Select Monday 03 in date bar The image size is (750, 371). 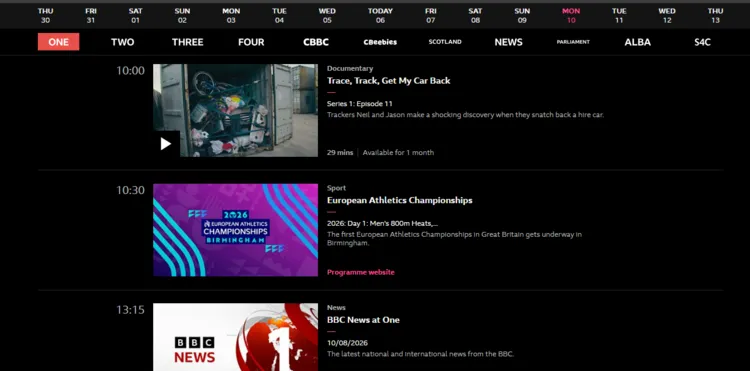[x=231, y=15]
